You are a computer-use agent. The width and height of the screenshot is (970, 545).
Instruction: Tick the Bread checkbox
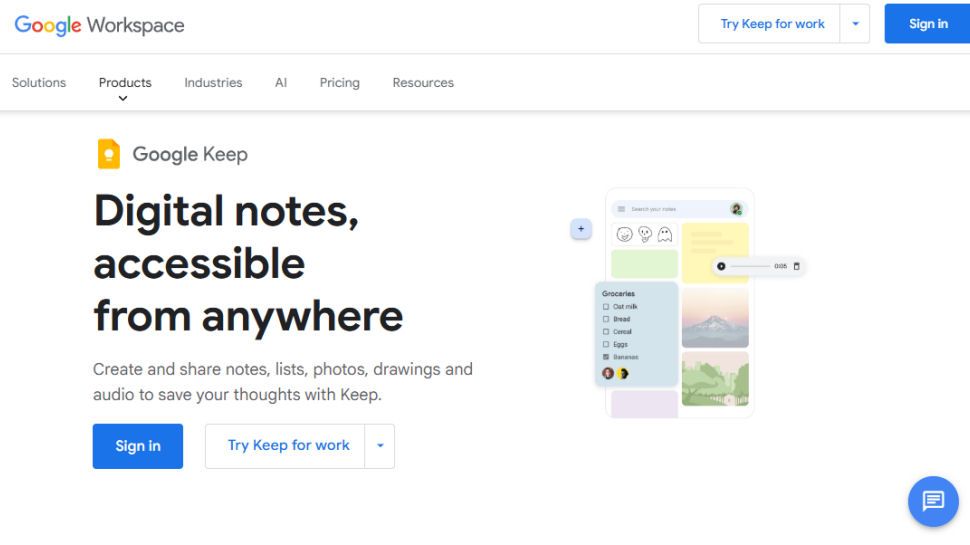coord(606,319)
